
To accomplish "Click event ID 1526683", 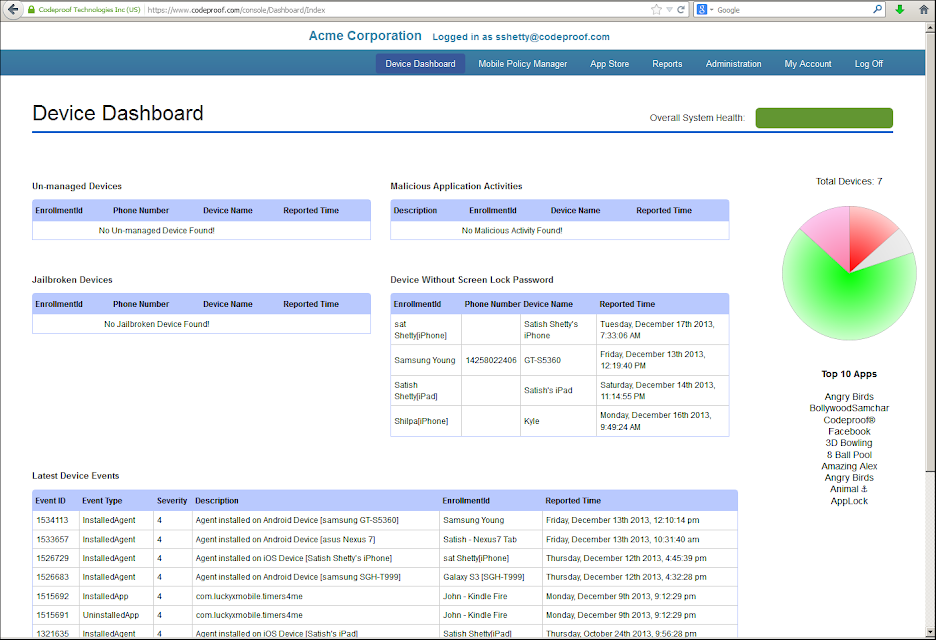I will click(53, 577).
